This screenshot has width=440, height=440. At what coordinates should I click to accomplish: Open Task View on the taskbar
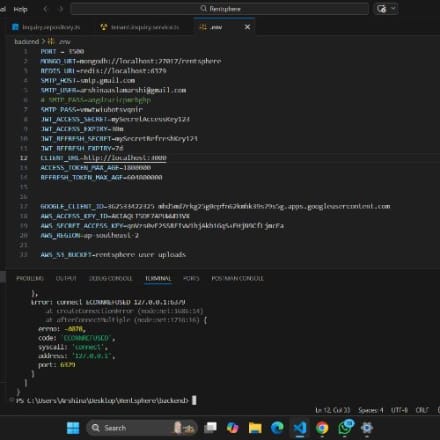210,428
